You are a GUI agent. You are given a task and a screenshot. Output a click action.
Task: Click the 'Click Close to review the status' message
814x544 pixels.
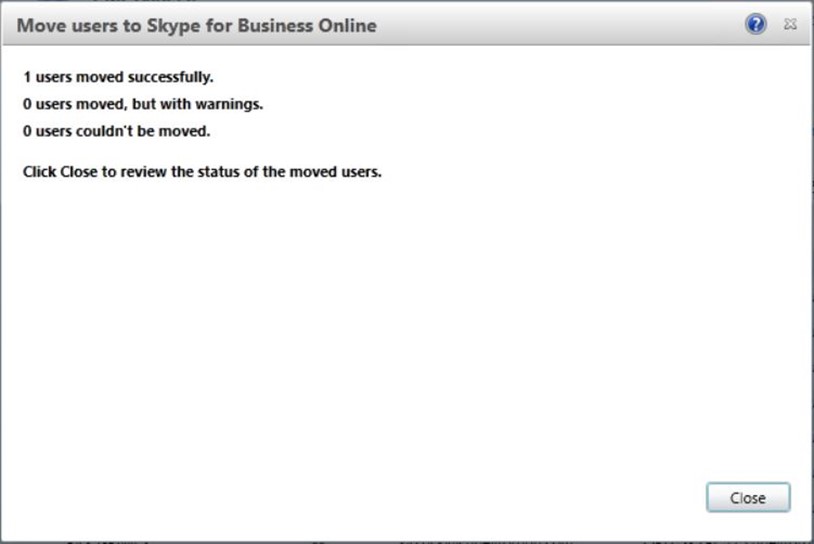point(202,171)
